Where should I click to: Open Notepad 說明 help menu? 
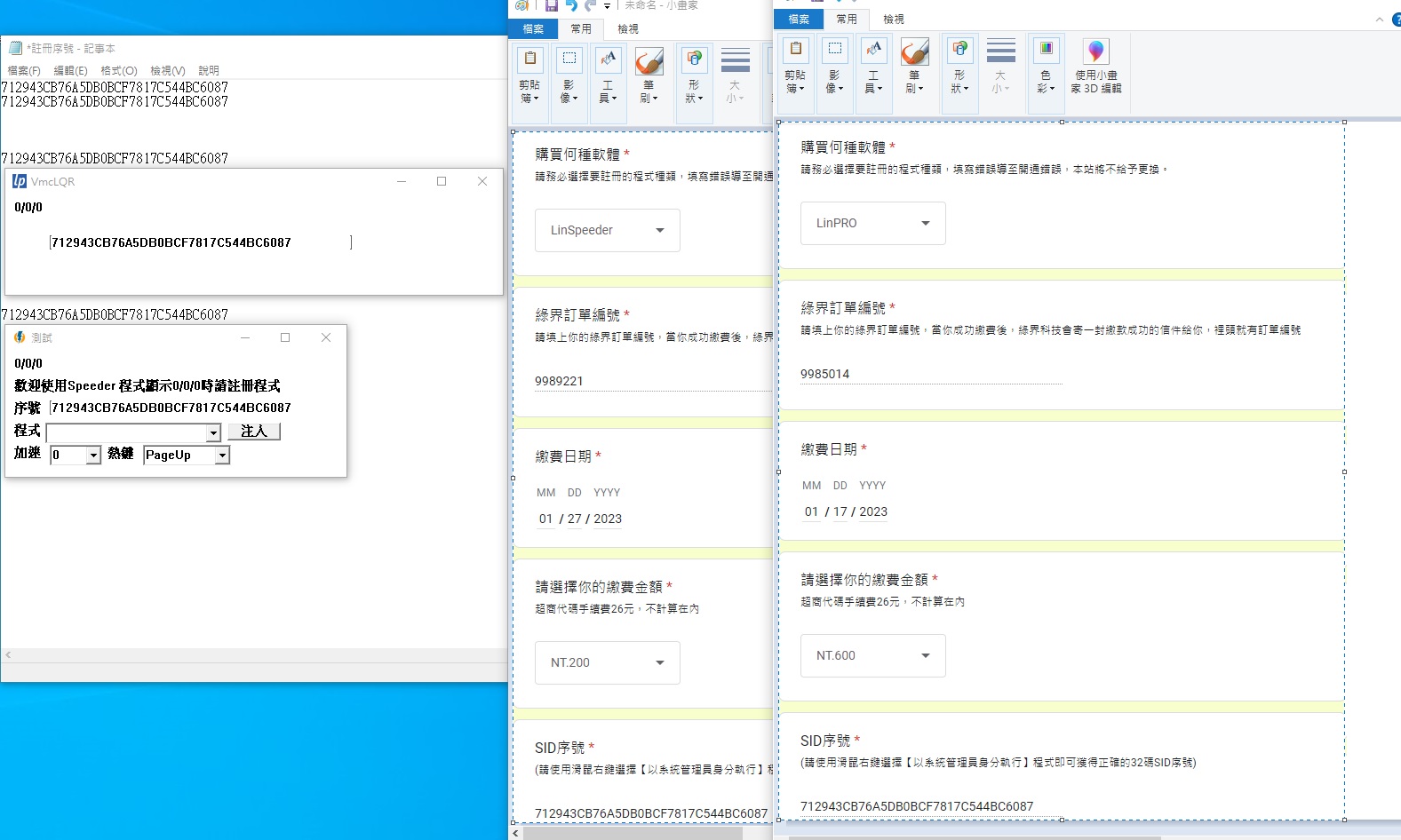click(209, 70)
